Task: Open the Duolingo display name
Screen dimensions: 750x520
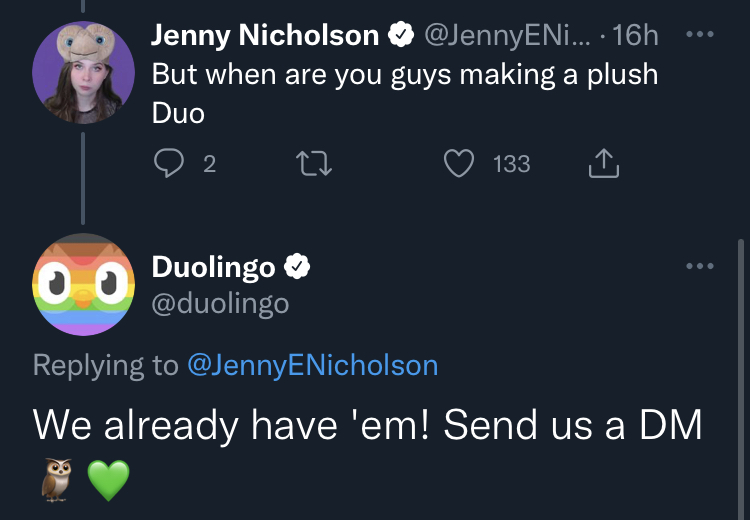Action: (213, 266)
